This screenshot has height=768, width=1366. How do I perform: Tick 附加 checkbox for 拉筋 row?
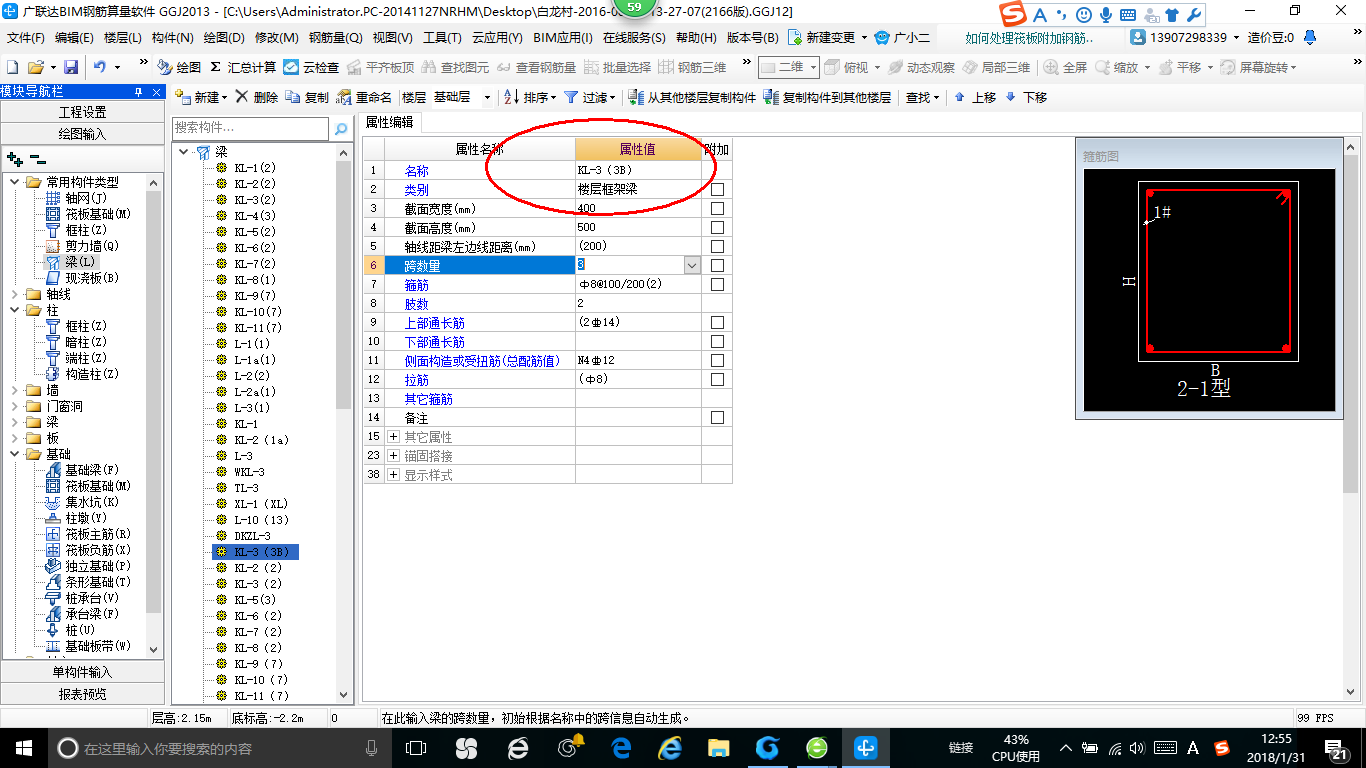(717, 380)
